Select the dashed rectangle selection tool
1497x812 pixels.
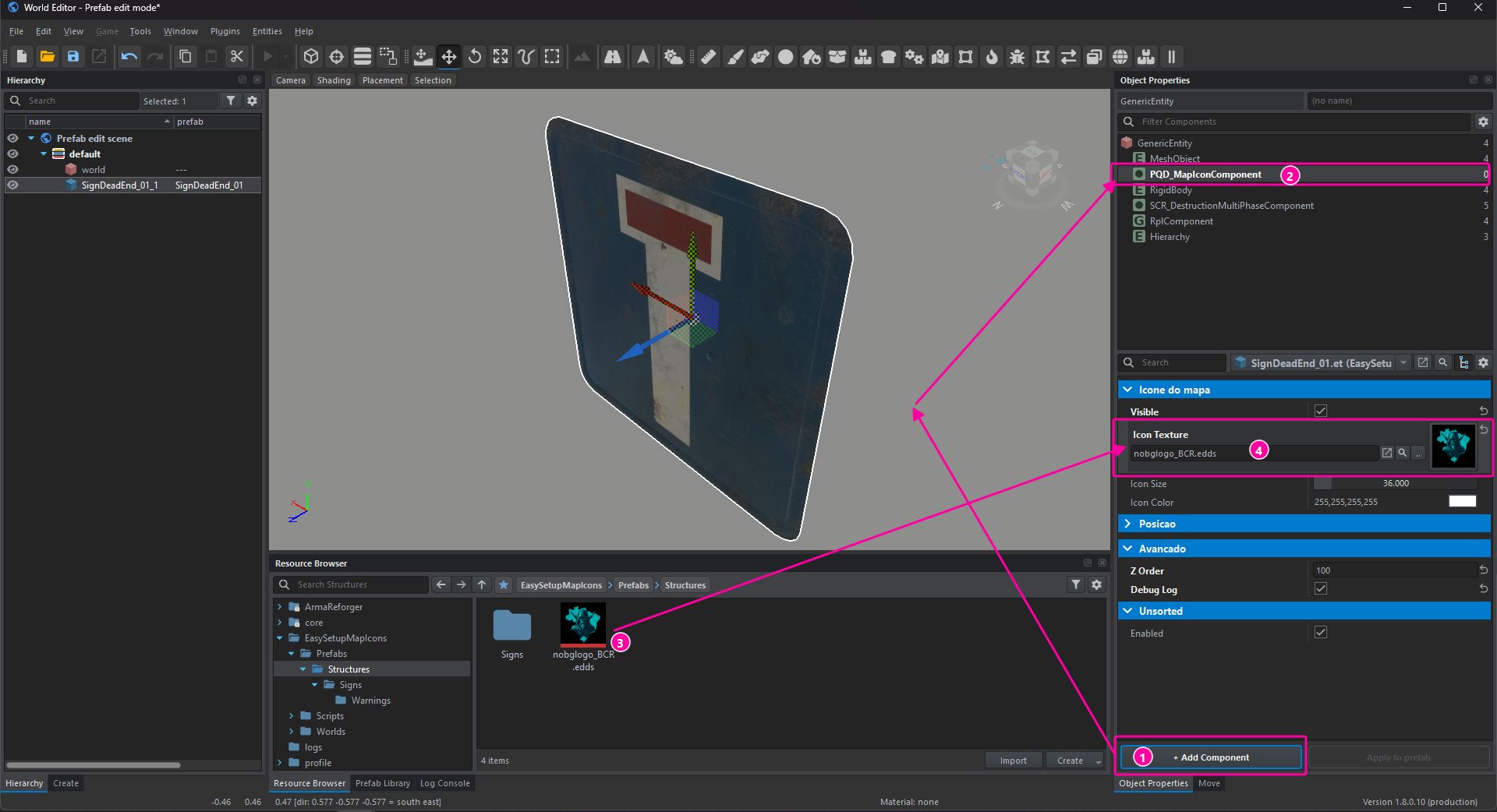552,56
